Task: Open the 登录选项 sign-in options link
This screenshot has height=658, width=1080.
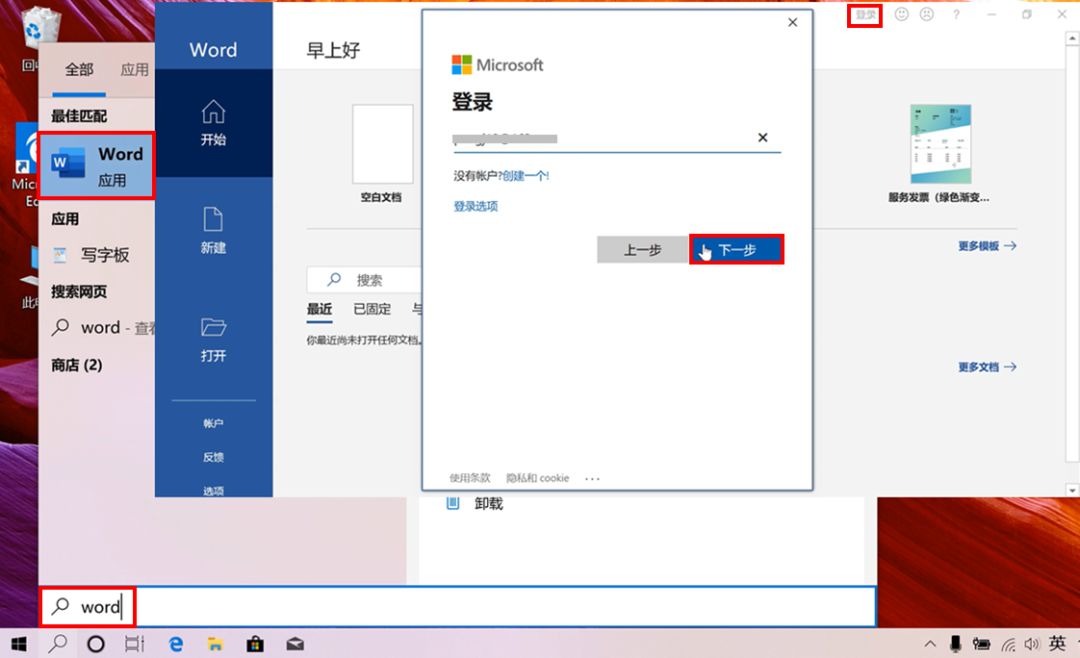Action: pyautogui.click(x=475, y=206)
